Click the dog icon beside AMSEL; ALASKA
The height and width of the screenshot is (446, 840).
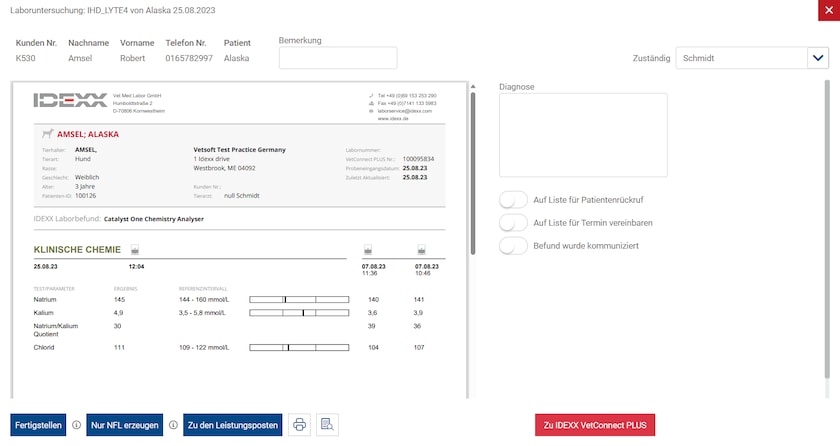[x=48, y=133]
